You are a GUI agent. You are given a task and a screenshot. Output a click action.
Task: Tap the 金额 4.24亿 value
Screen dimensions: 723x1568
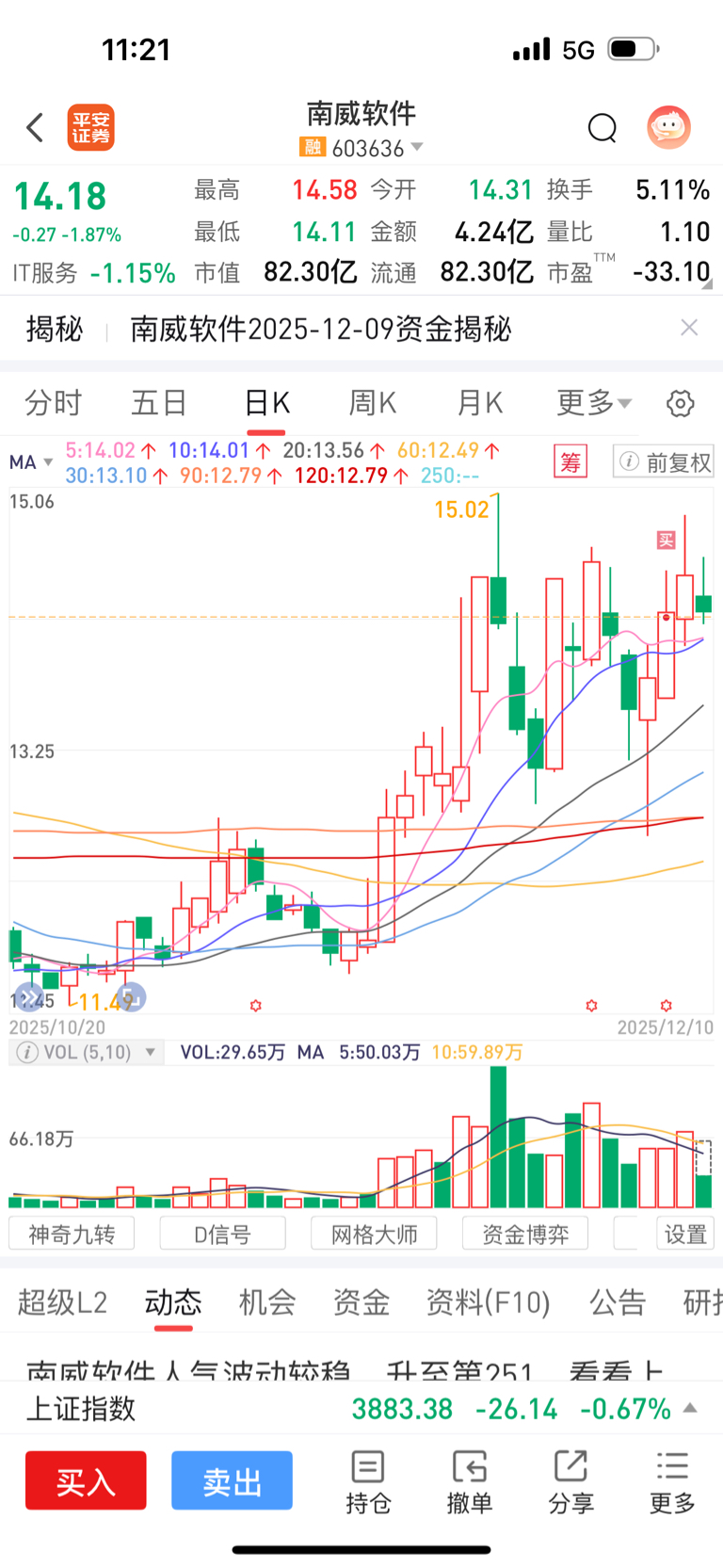[494, 232]
